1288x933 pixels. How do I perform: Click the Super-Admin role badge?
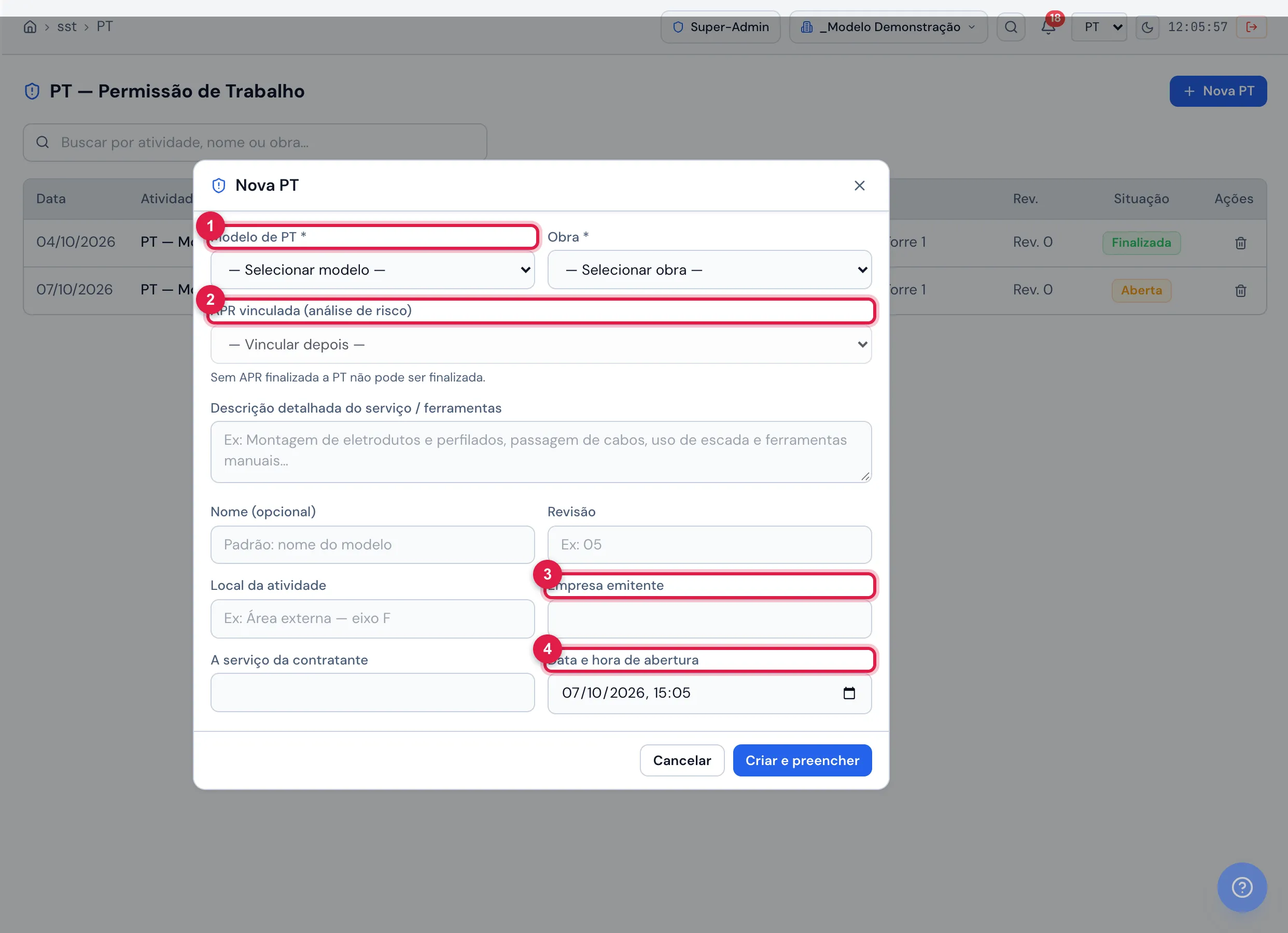pos(720,26)
